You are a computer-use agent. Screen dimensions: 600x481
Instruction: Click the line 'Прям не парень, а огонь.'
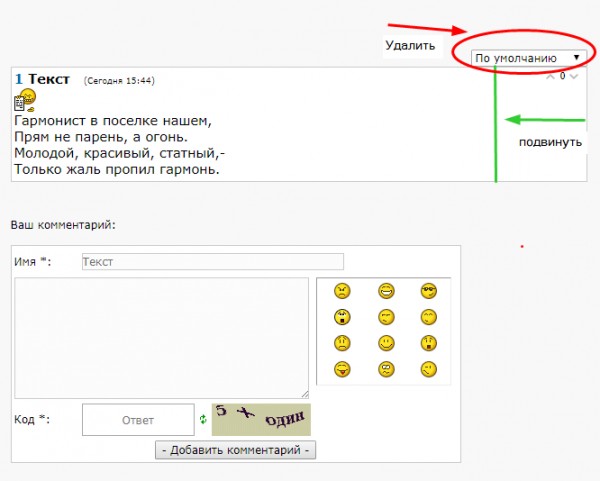[101, 137]
